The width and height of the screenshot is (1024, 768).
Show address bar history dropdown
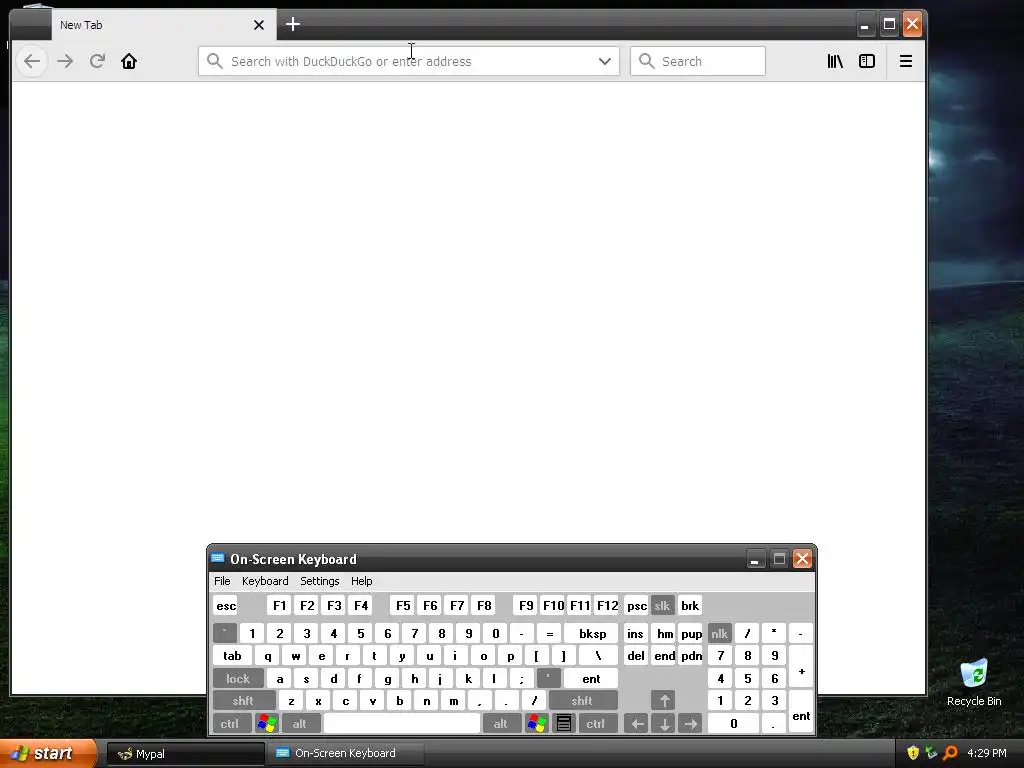605,61
